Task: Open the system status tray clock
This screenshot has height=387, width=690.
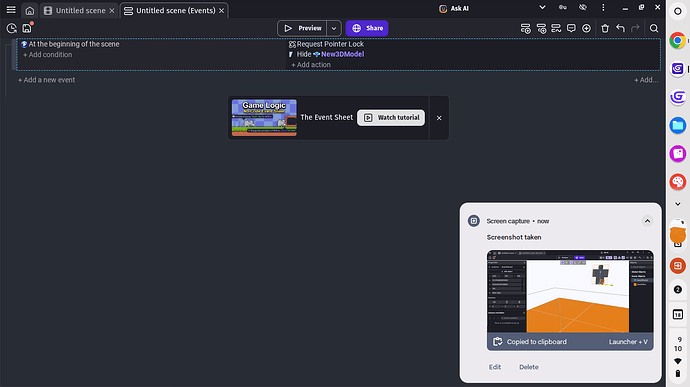Action: 678,344
